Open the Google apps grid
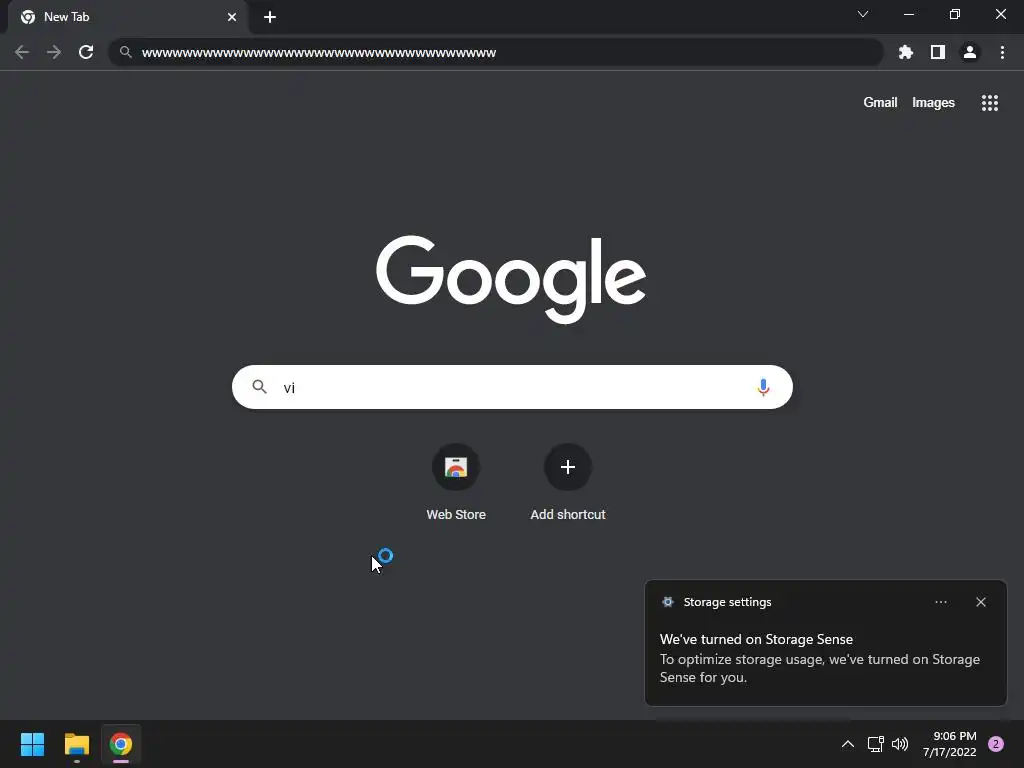This screenshot has height=768, width=1024. coord(989,103)
